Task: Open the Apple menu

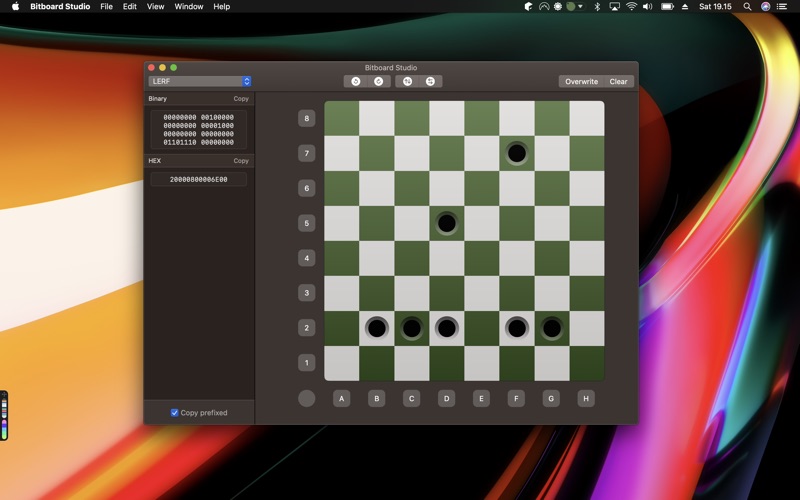Action: coord(15,7)
